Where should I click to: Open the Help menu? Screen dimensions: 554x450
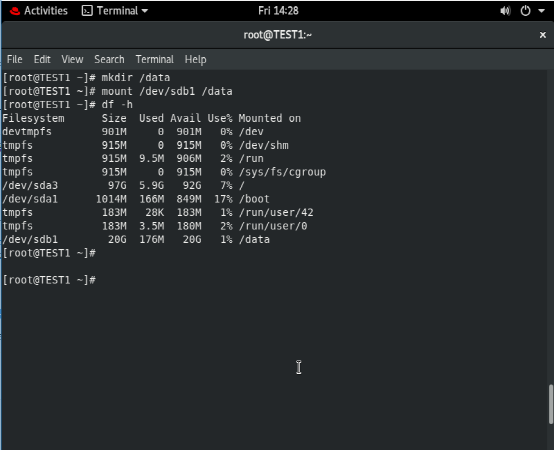click(x=195, y=59)
